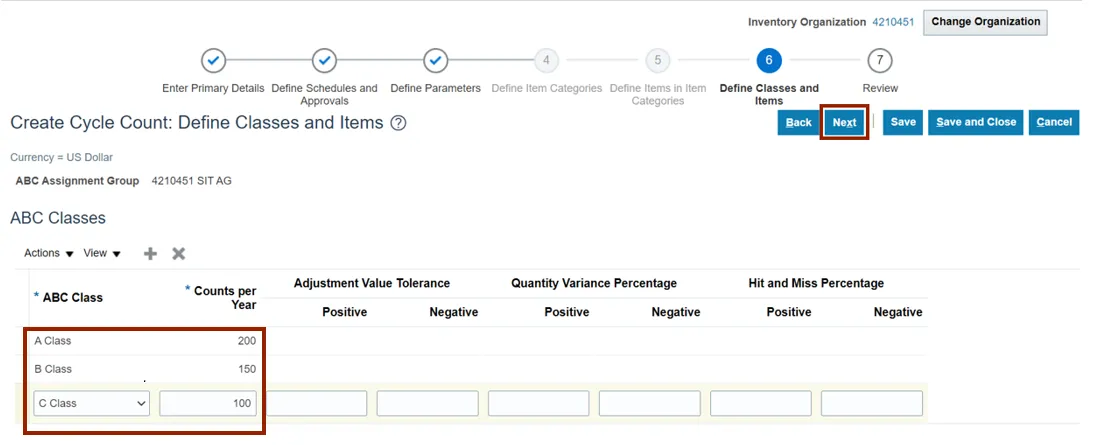Viewport: 1095px width, 445px height.
Task: Click Change Organization button
Action: 985,22
